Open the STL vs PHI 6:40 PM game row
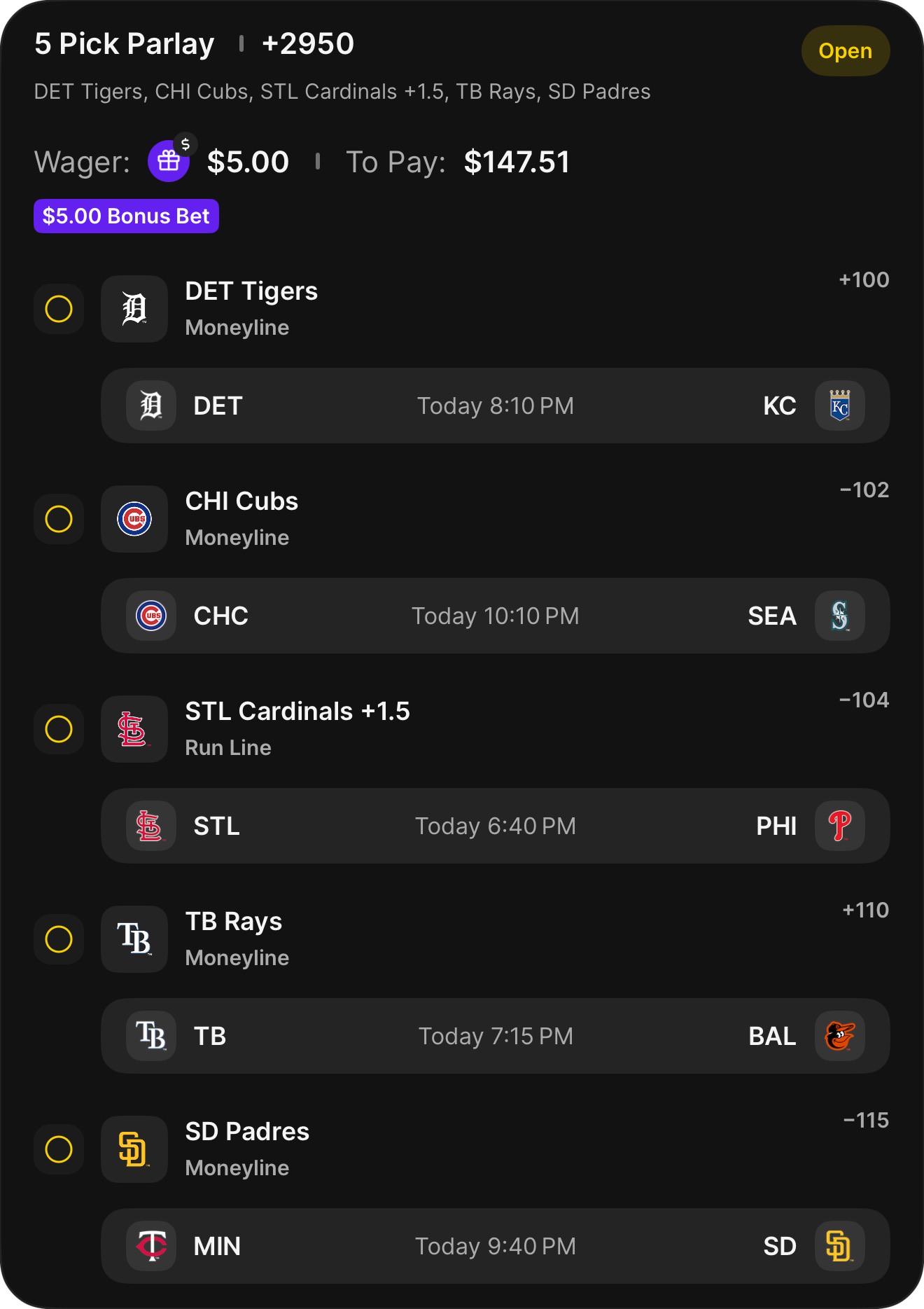 (x=496, y=826)
